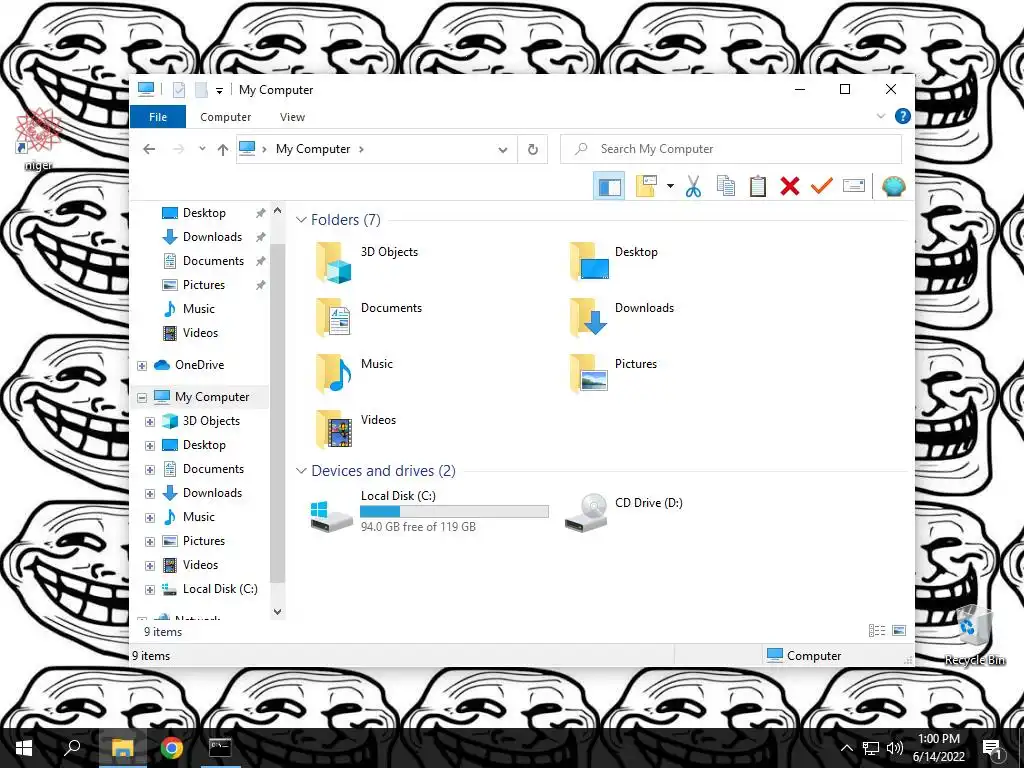Expand Pictures under My Computer tree
This screenshot has width=1024, height=768.
coord(150,542)
